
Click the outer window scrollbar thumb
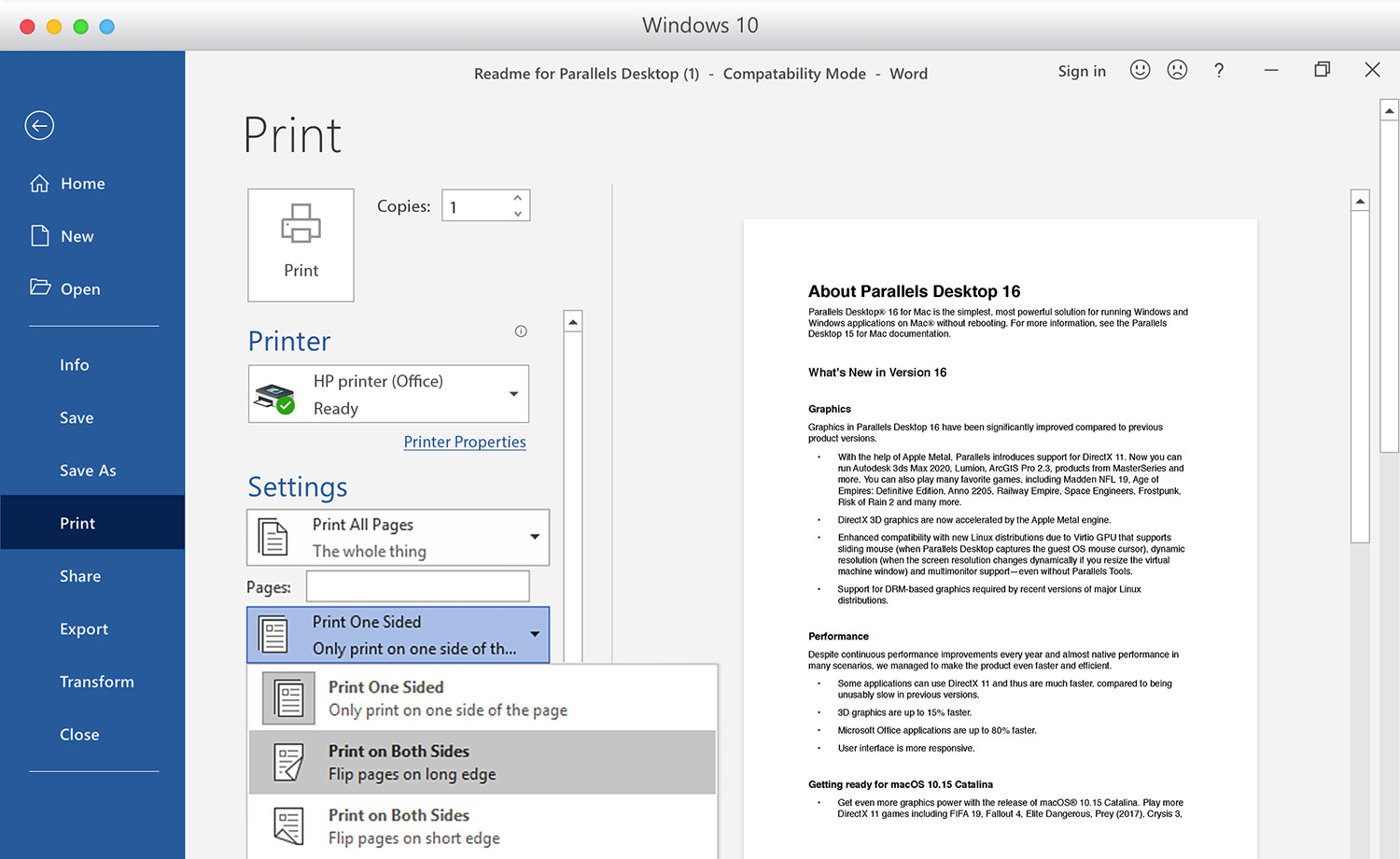click(1389, 287)
